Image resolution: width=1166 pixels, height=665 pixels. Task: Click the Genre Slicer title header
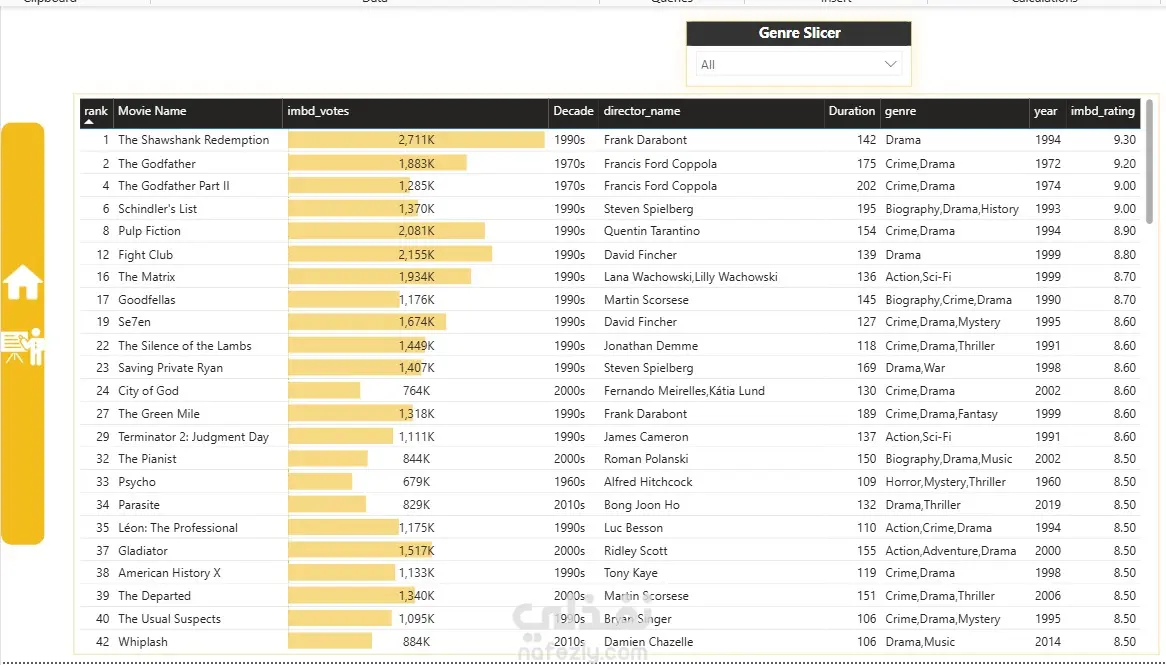pyautogui.click(x=799, y=33)
